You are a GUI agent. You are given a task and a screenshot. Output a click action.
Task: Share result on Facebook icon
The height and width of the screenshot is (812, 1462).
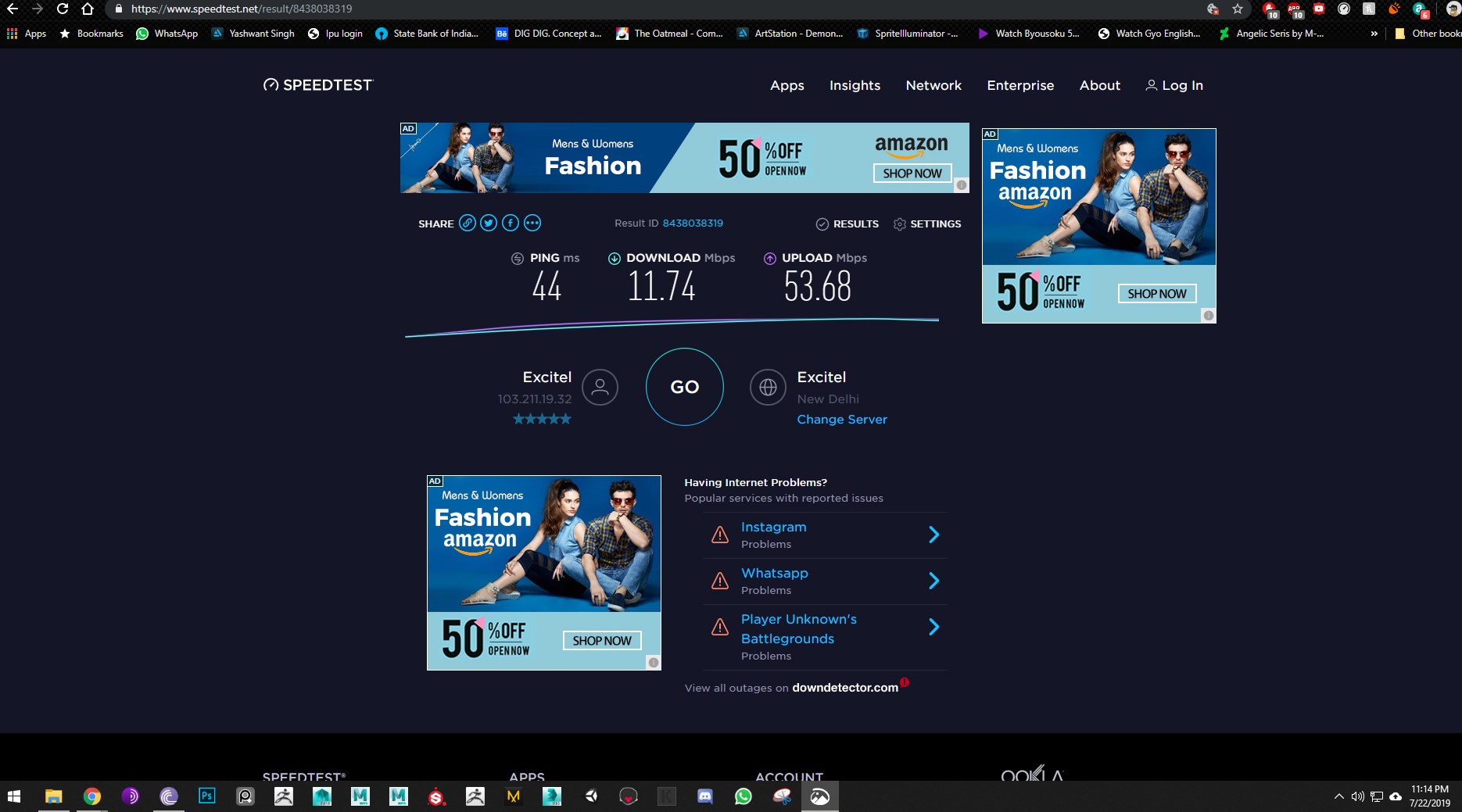[511, 224]
